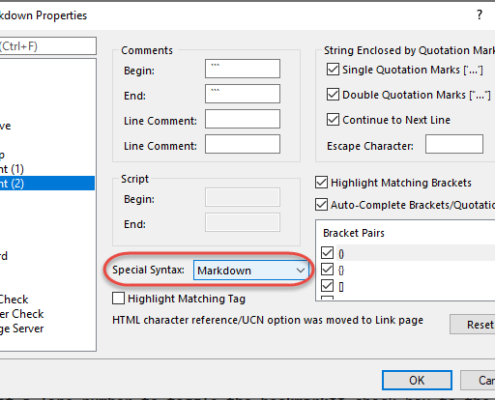Click the Comments Begin input field
This screenshot has height=400, width=495.
coord(242,69)
